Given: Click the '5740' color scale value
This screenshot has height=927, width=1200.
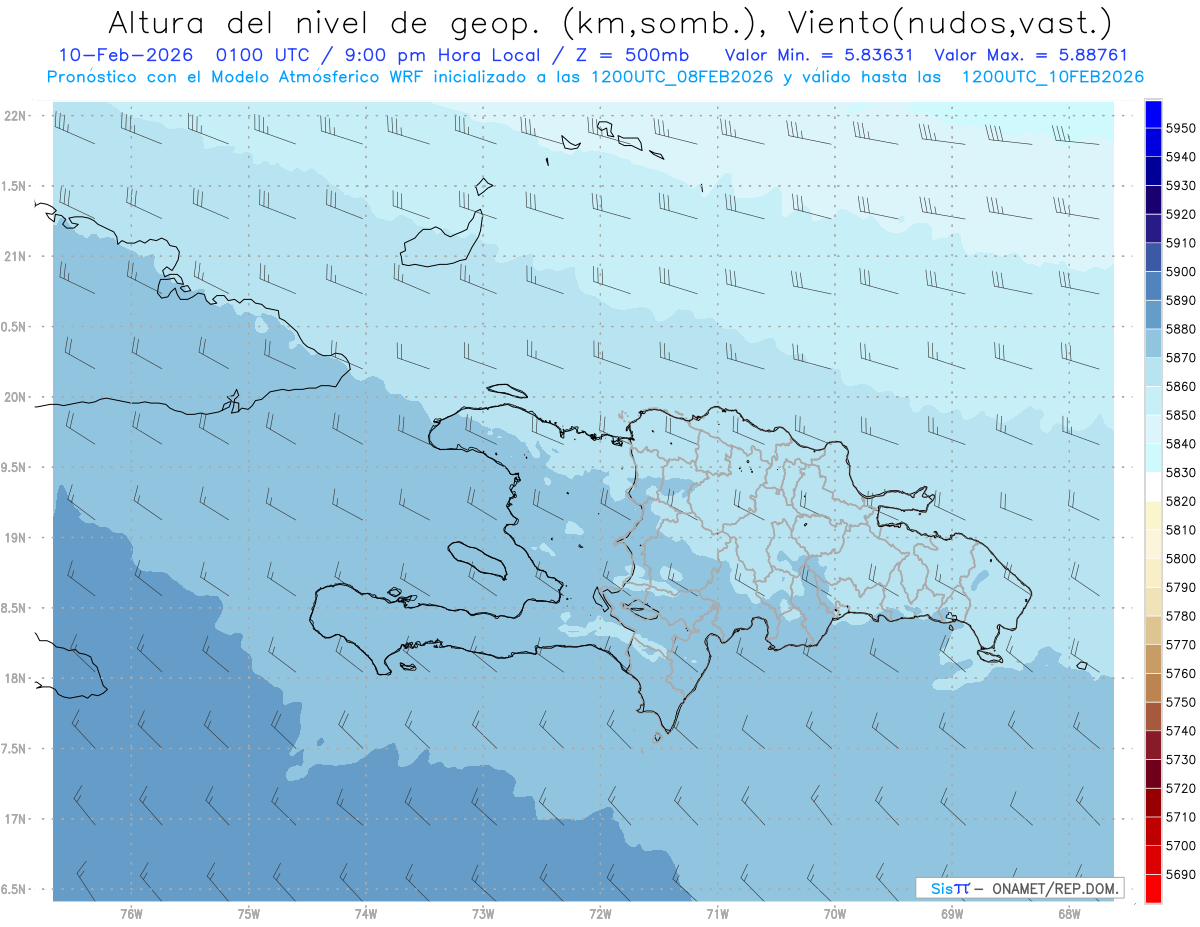Looking at the screenshot, I should click(1181, 731).
